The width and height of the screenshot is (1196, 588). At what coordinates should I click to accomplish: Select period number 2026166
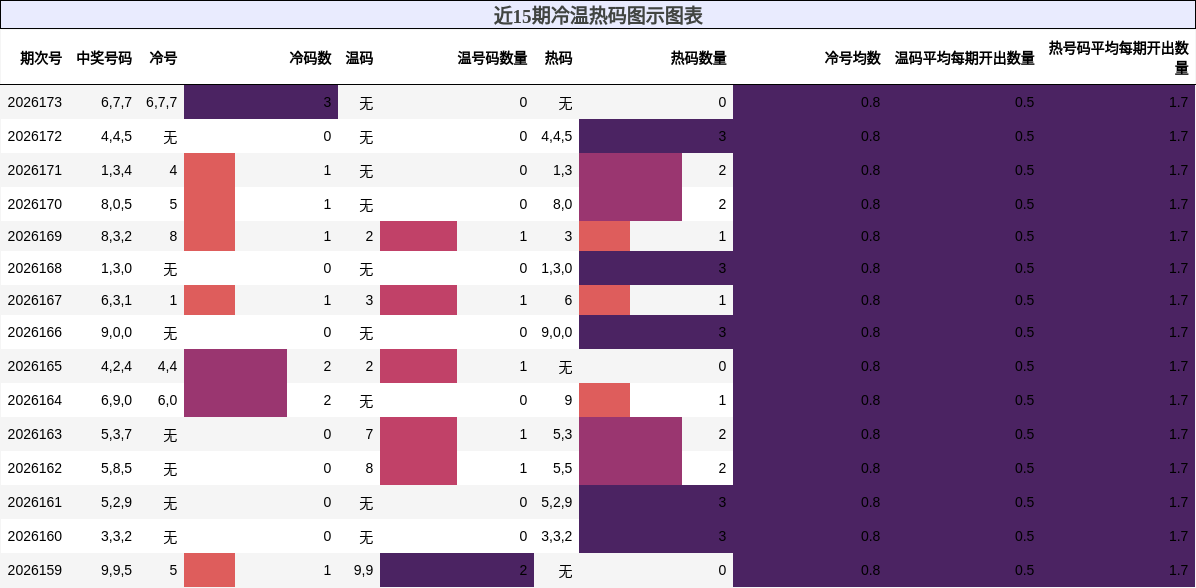(x=34, y=333)
